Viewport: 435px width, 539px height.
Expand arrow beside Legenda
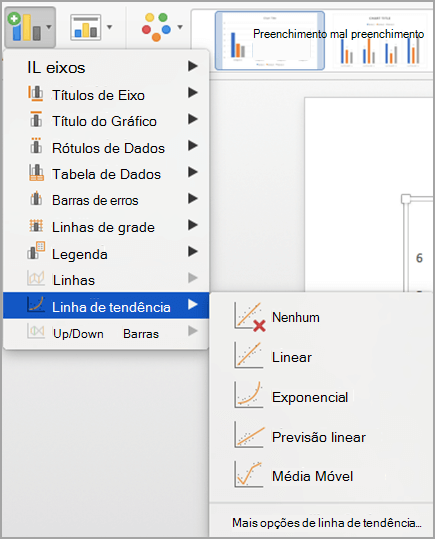(x=193, y=252)
